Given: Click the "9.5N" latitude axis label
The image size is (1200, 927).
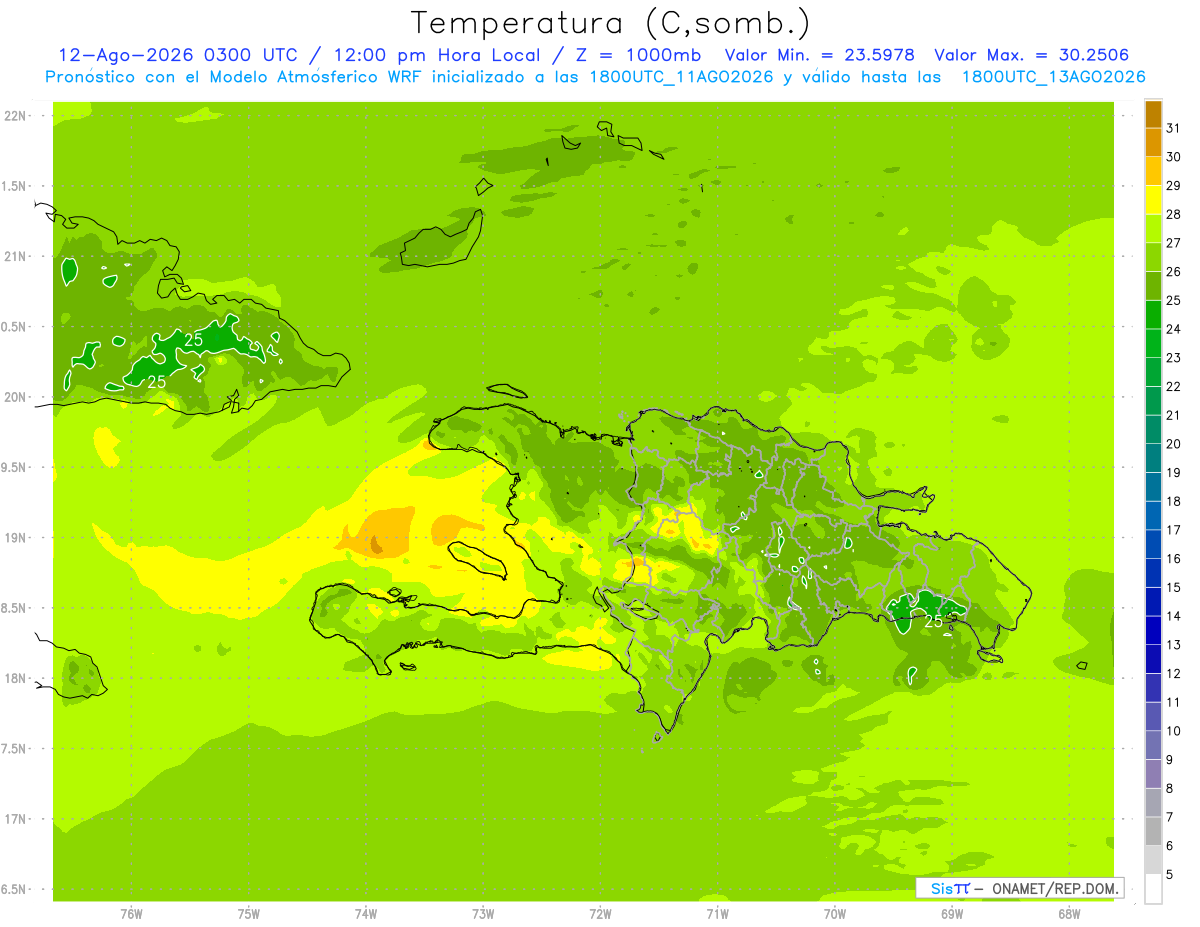Looking at the screenshot, I should pos(15,467).
